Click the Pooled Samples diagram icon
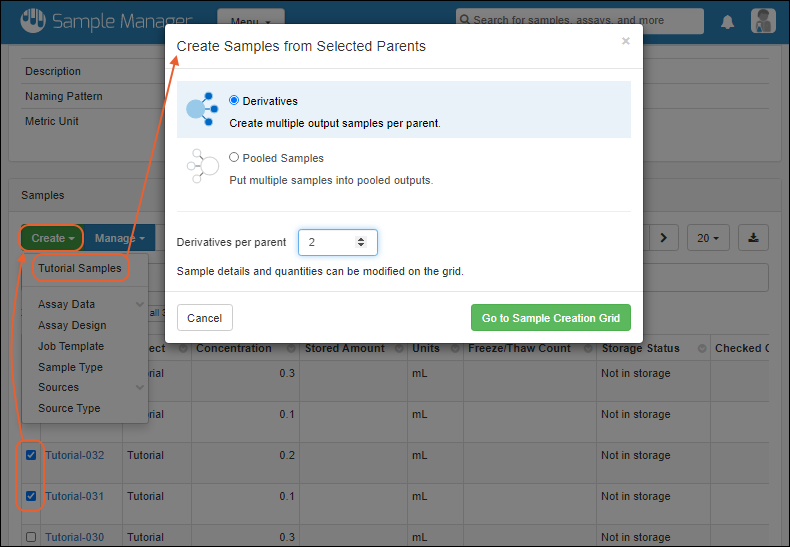The width and height of the screenshot is (790, 547). [x=201, y=166]
